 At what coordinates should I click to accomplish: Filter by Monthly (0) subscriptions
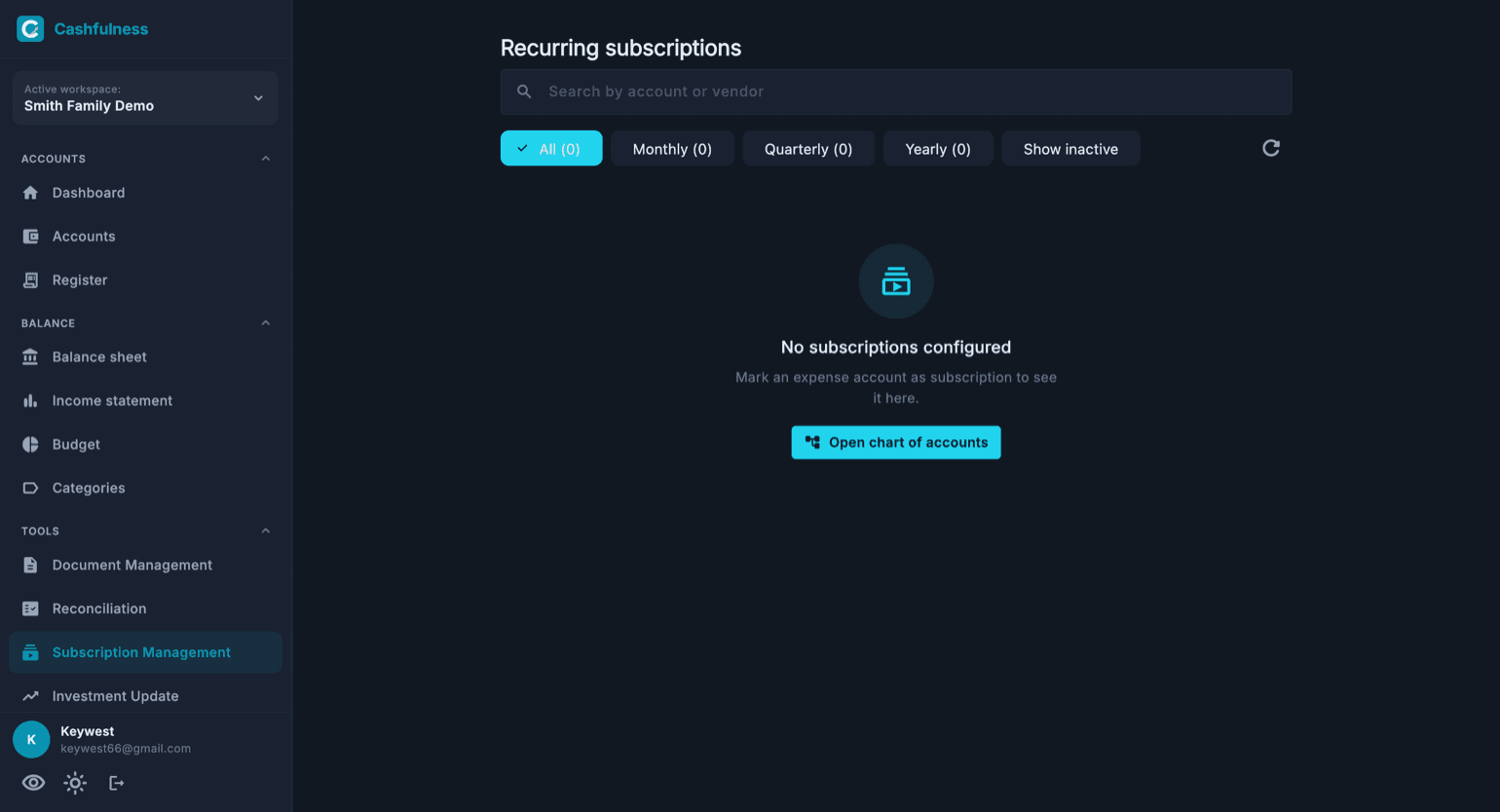click(x=672, y=149)
